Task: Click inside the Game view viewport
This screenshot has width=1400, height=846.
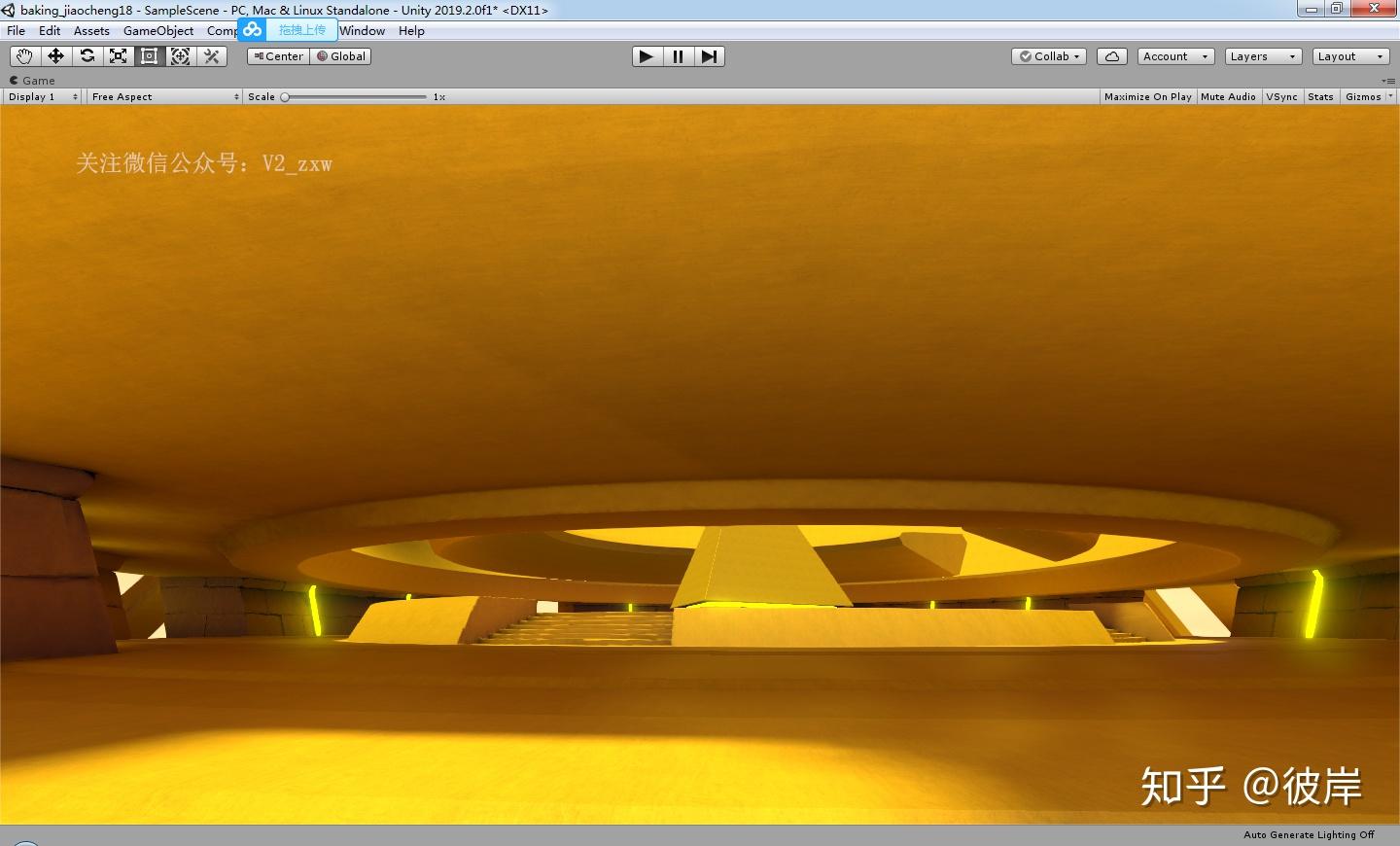Action: pos(700,465)
